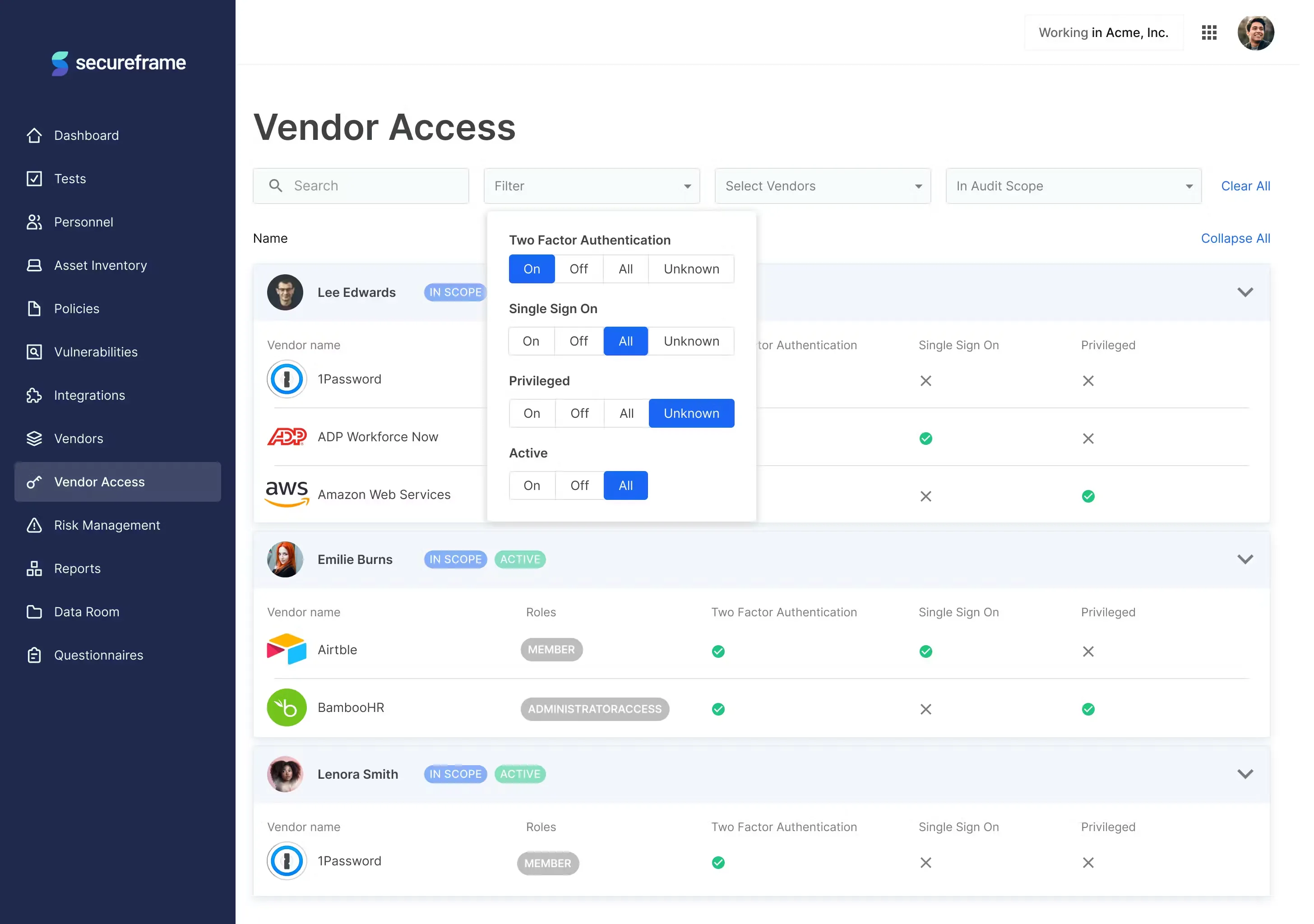The image size is (1314, 924).
Task: Collapse the Emilie Burns section chevron
Action: point(1245,559)
